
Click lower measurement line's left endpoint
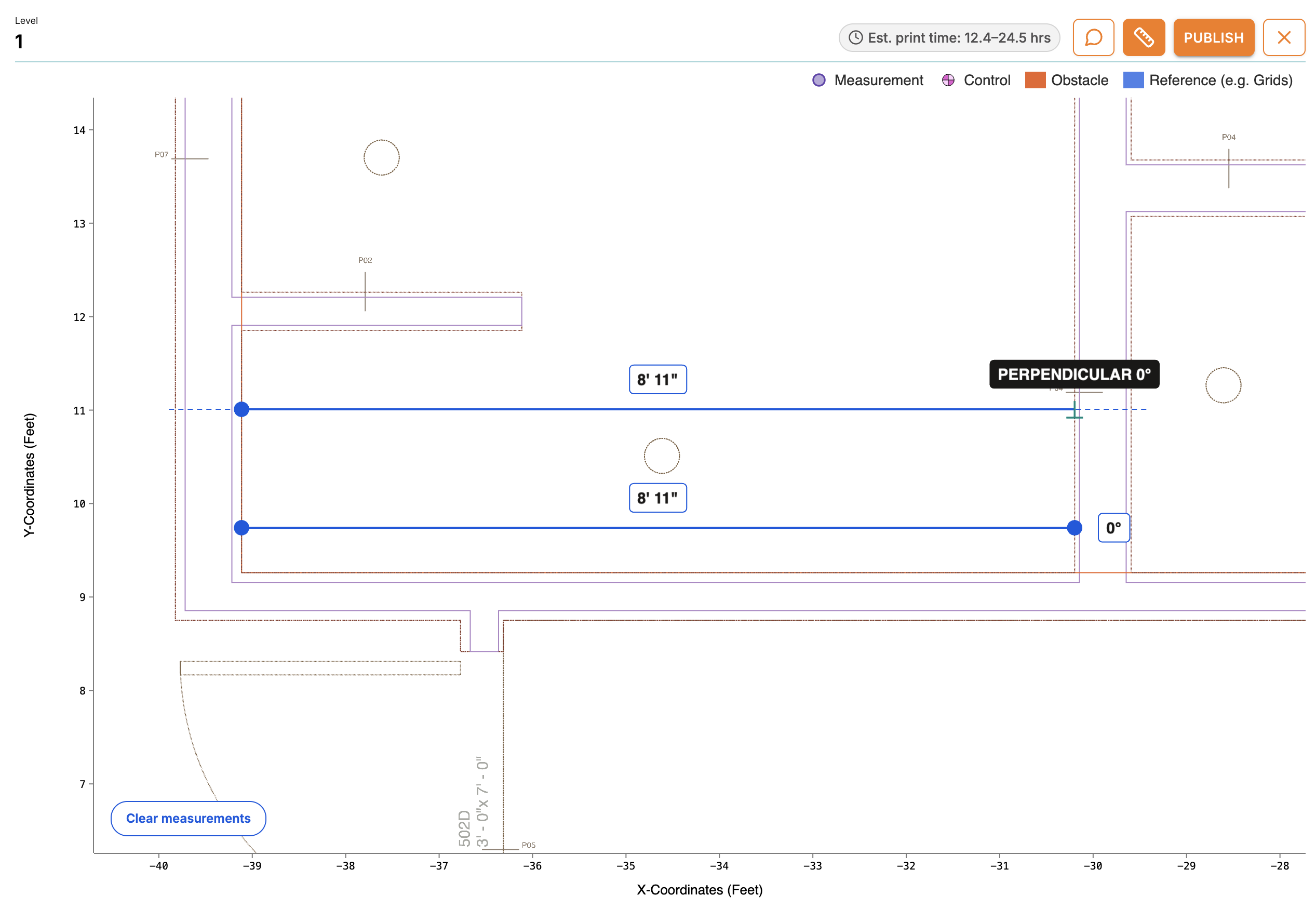click(241, 527)
